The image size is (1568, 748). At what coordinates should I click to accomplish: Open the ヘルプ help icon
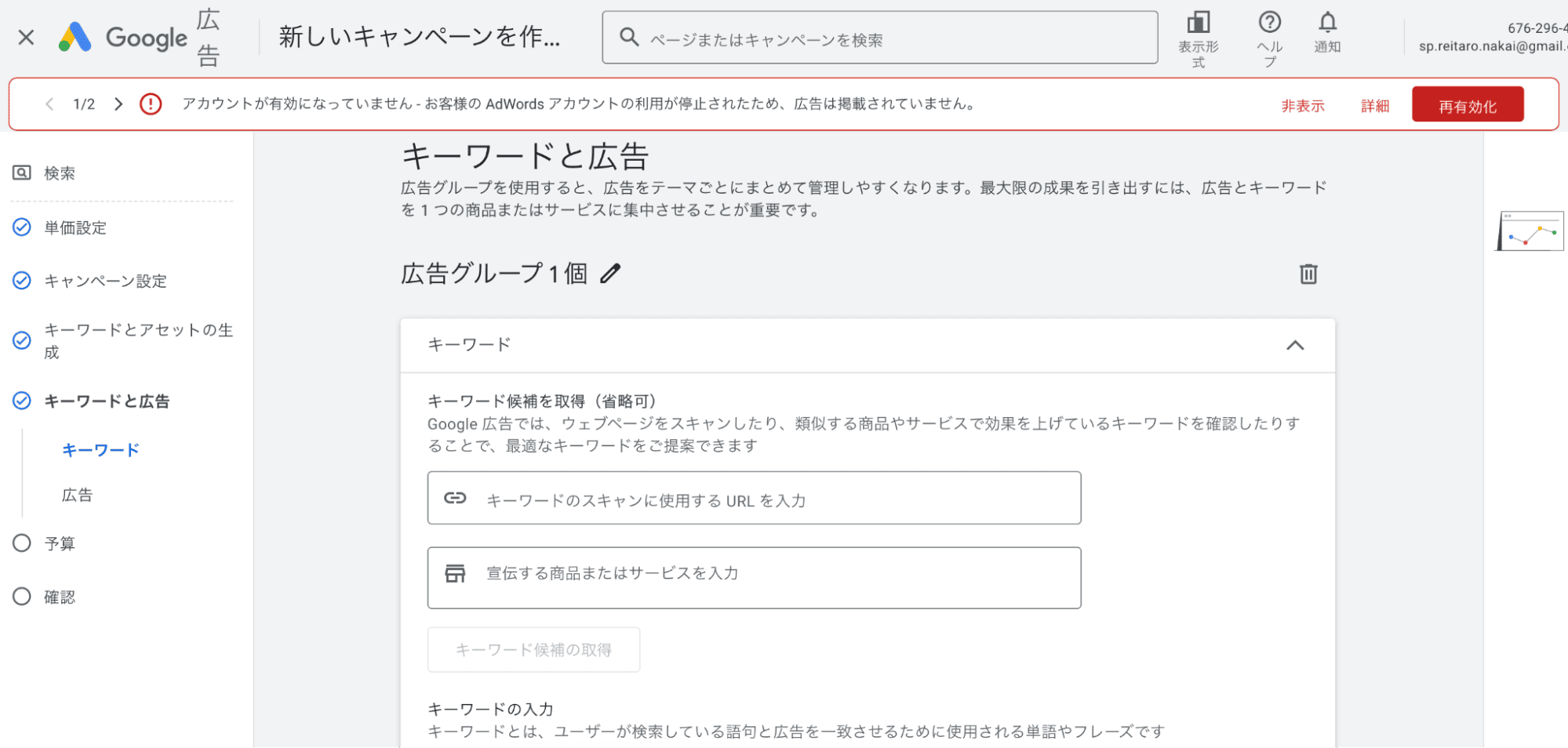1269,23
